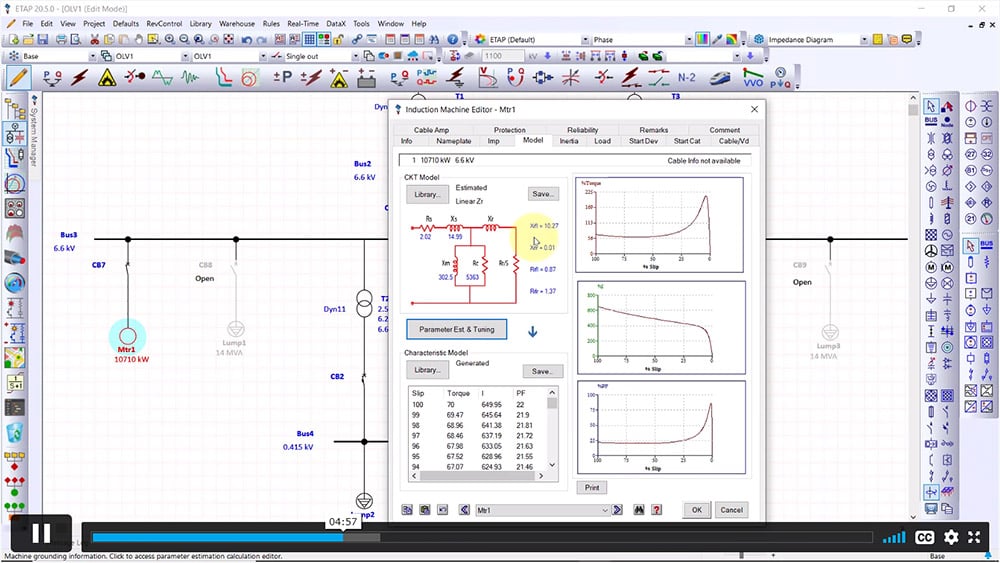1000x563 pixels.
Task: Select the Edit mode pencil icon
Action: coord(18,78)
